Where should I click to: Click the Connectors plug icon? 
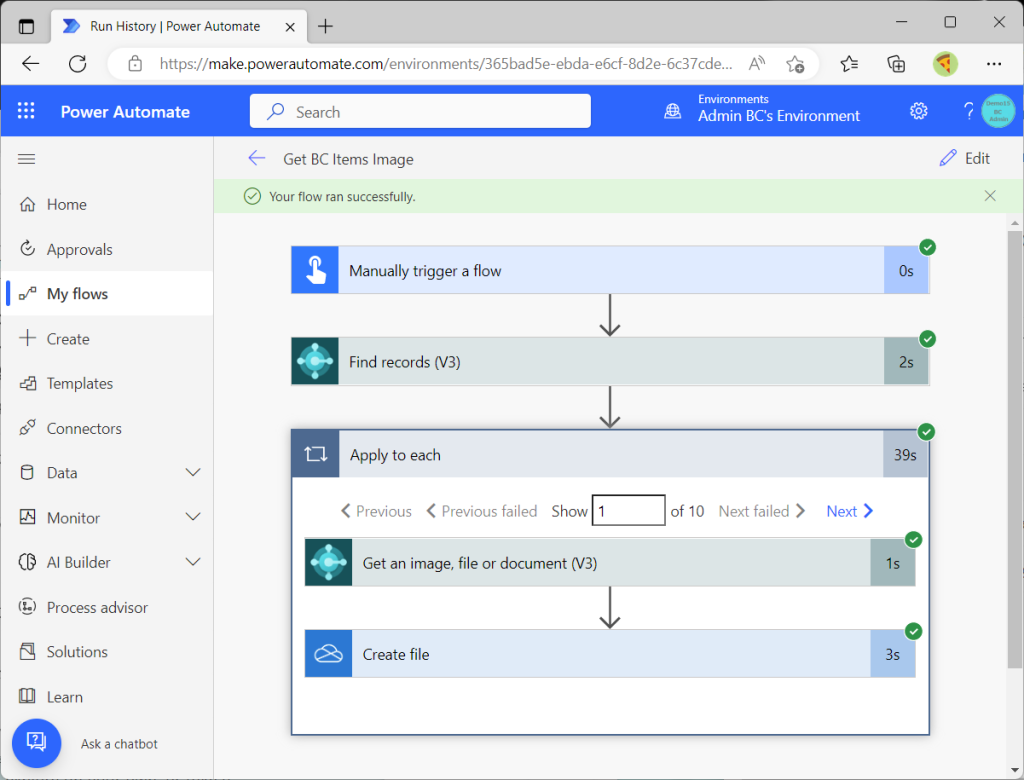27,428
